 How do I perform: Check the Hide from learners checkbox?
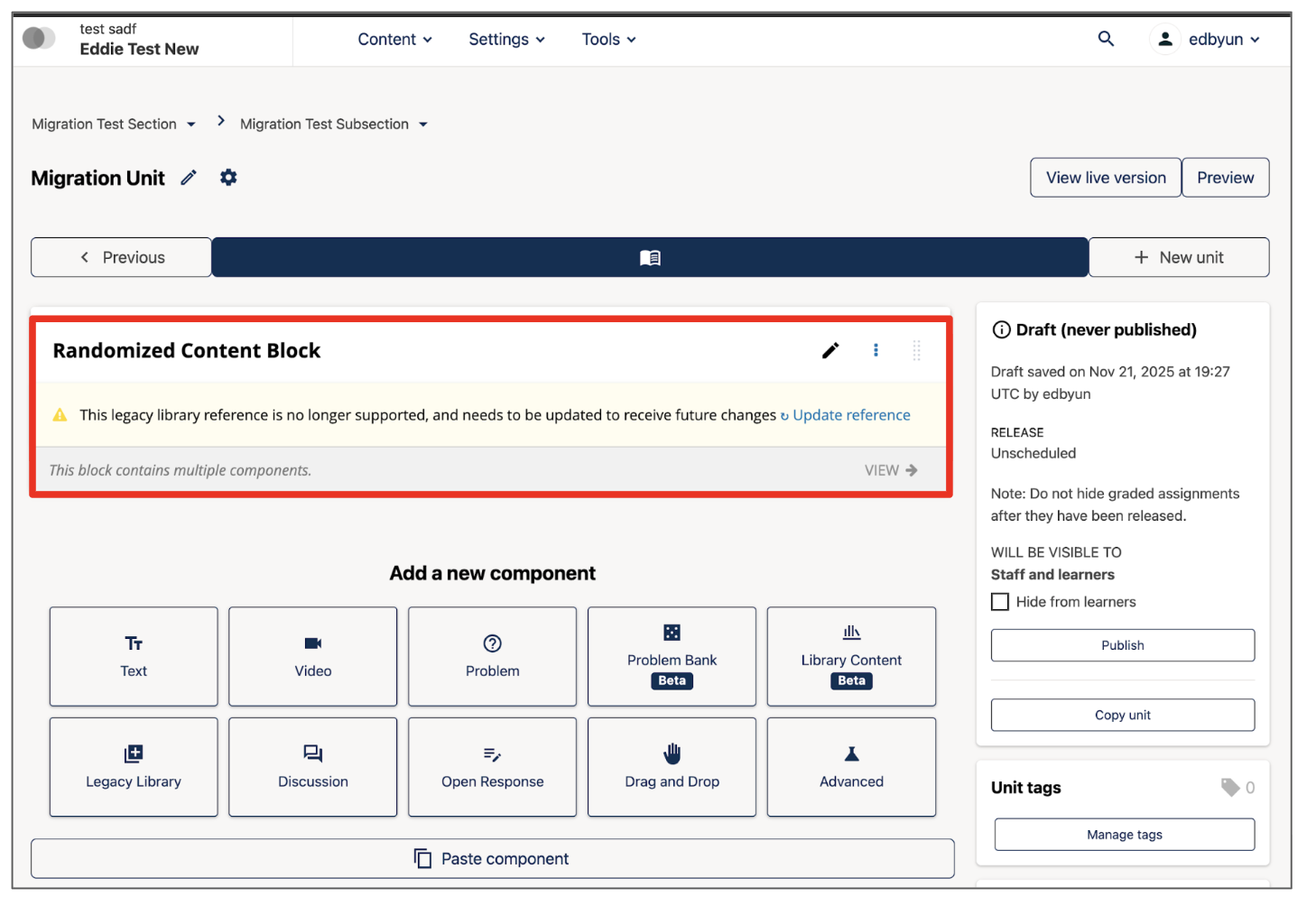(x=1000, y=602)
